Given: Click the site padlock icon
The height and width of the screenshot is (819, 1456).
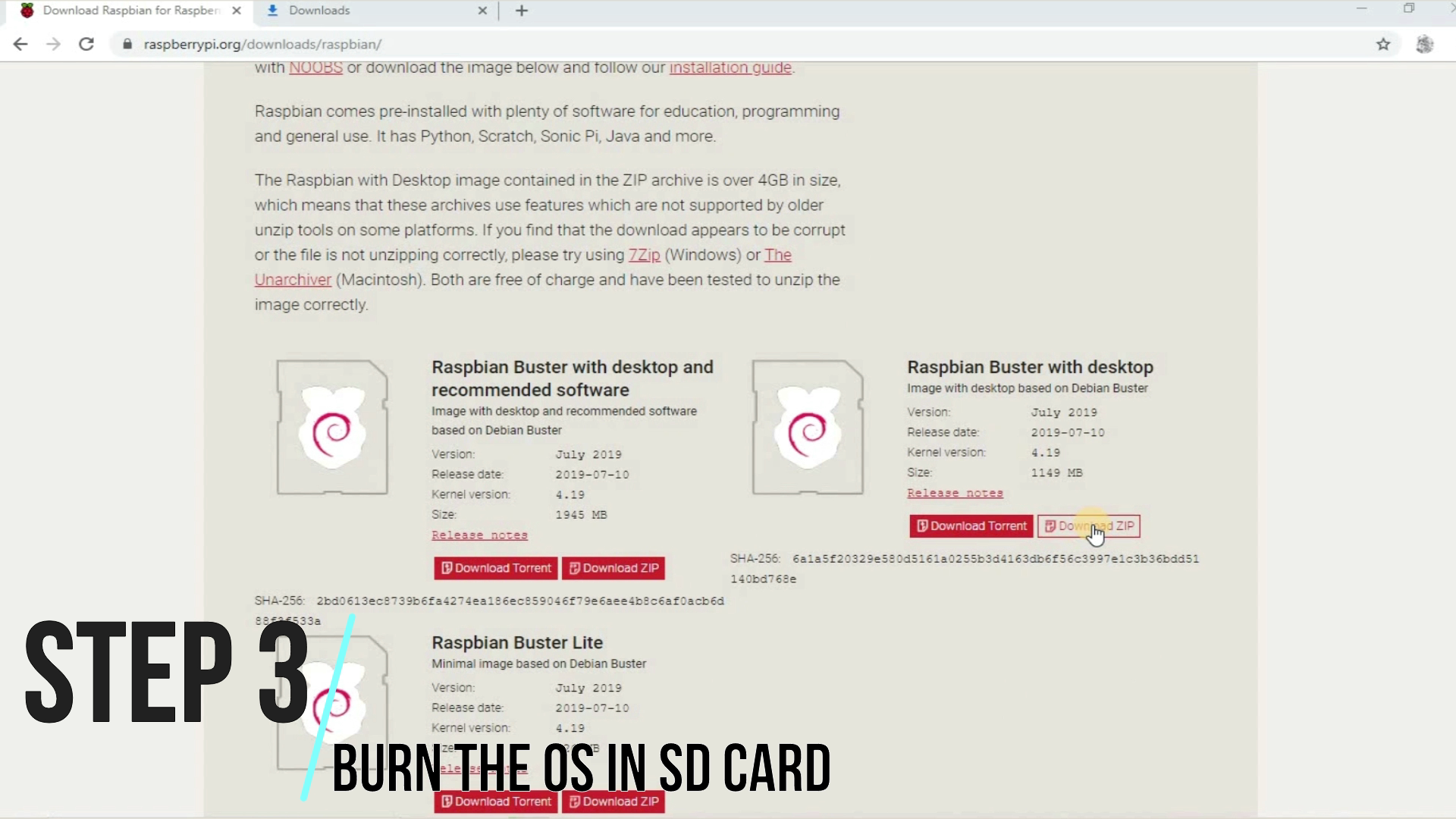Looking at the screenshot, I should pos(127,44).
